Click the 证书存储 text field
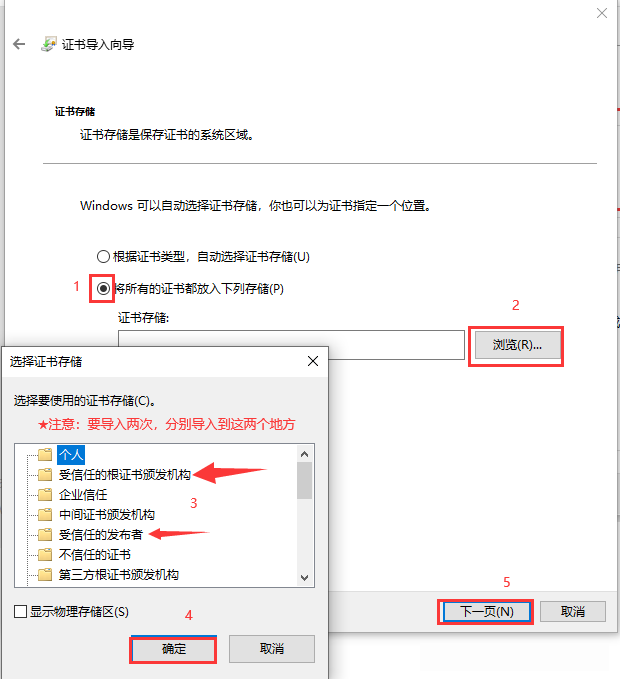 click(291, 345)
